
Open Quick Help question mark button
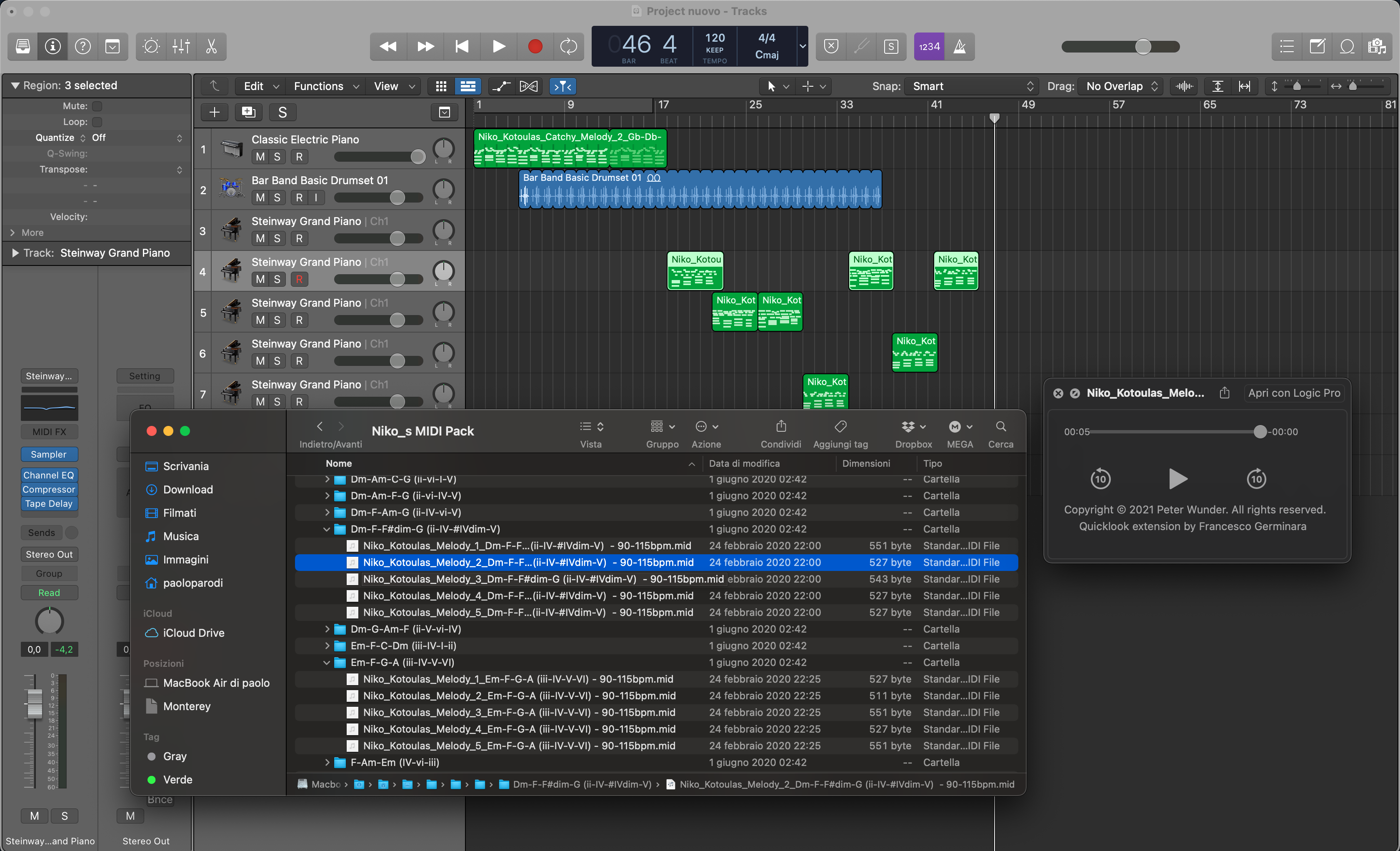pyautogui.click(x=83, y=46)
